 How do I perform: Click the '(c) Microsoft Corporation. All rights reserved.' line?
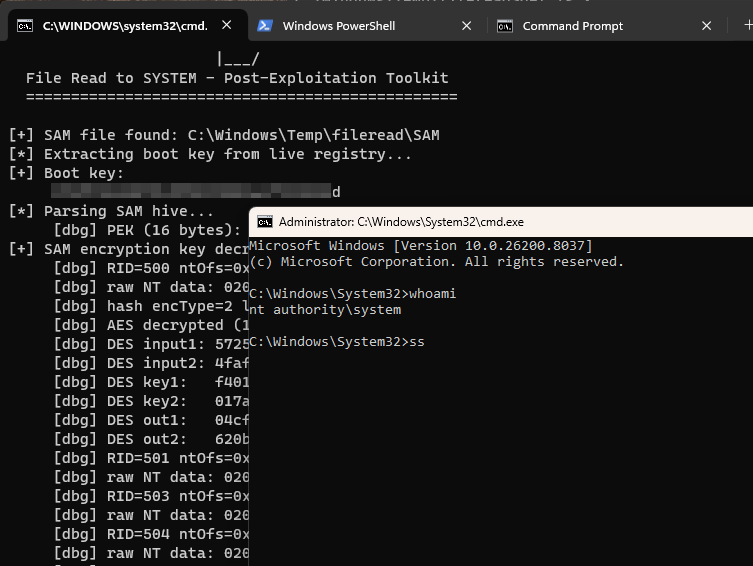click(437, 262)
